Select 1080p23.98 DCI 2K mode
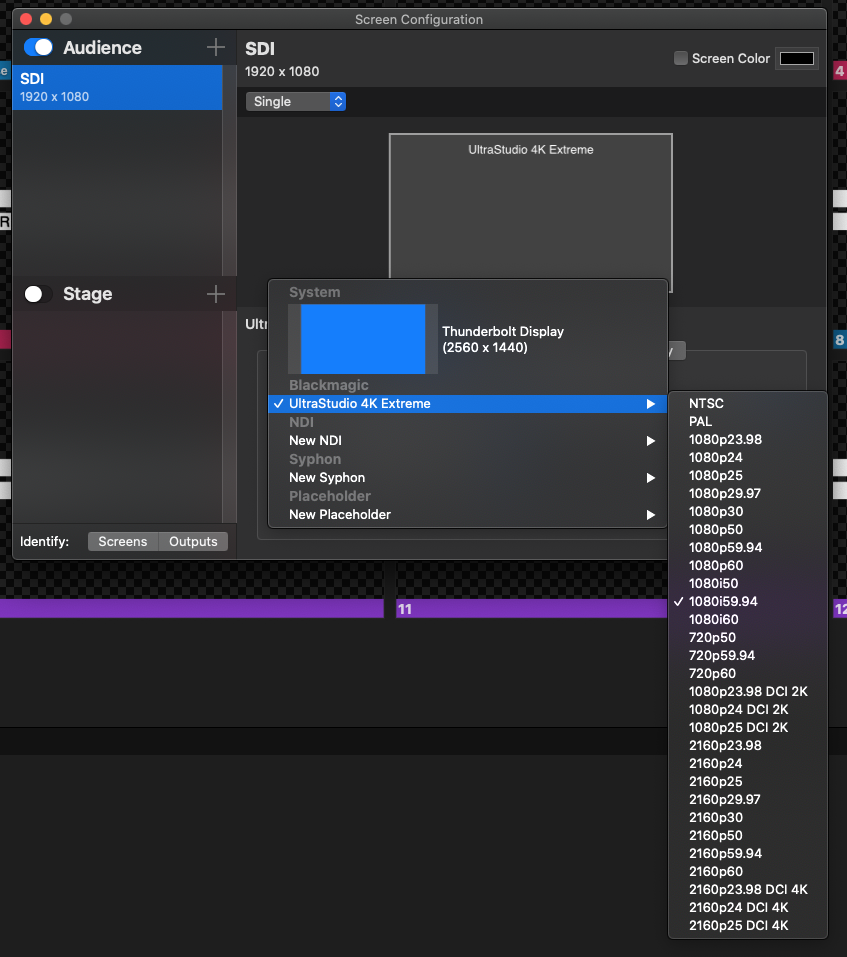 748,692
